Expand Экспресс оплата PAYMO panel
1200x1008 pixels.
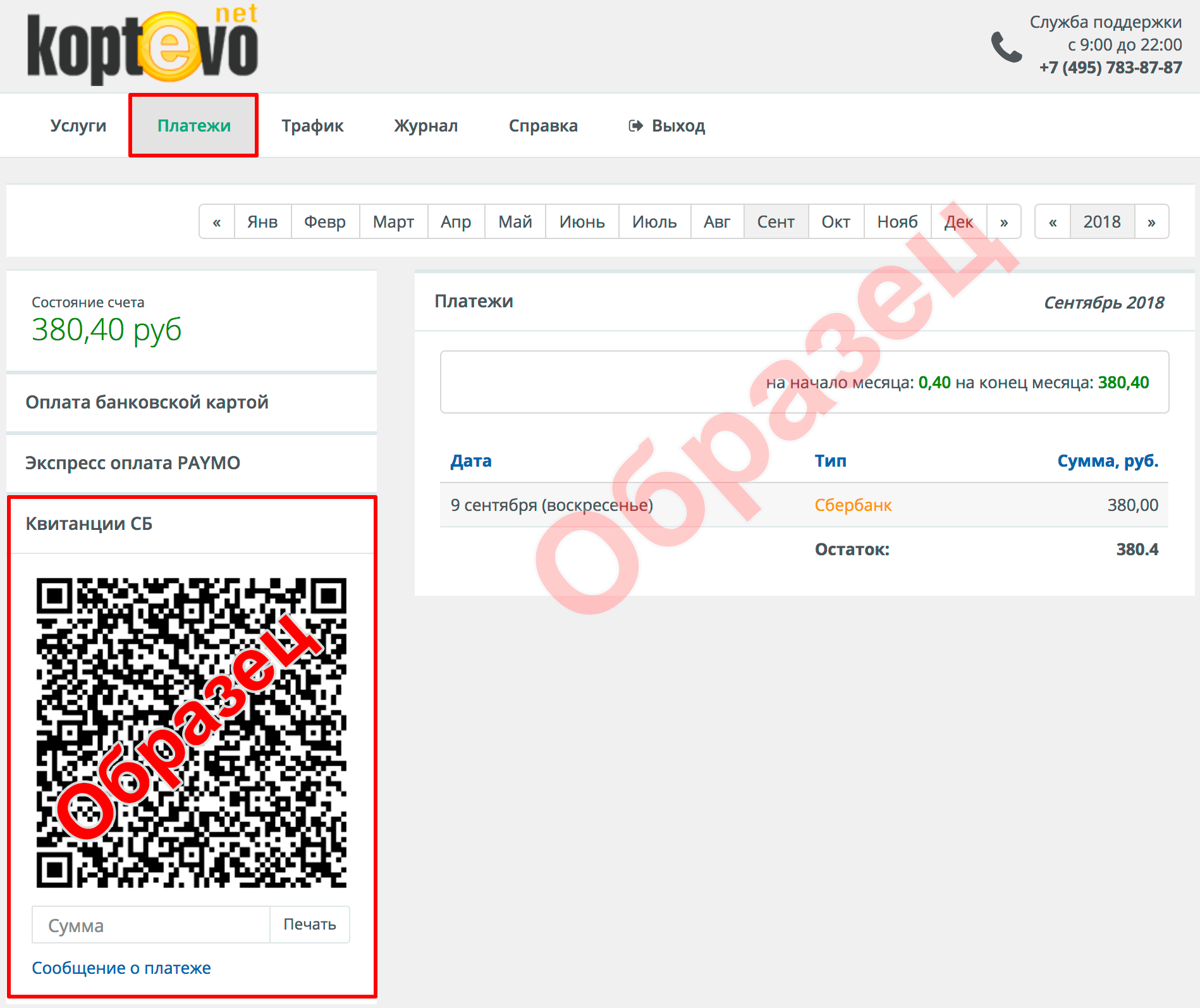point(133,463)
